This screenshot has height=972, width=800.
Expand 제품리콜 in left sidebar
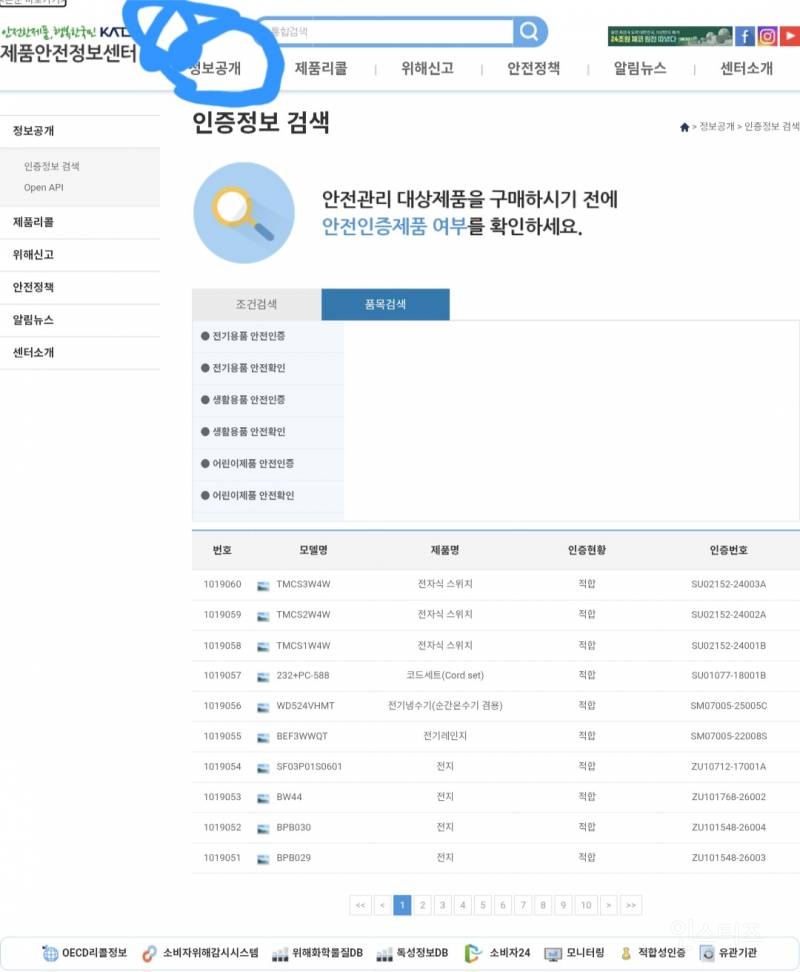tap(80, 222)
